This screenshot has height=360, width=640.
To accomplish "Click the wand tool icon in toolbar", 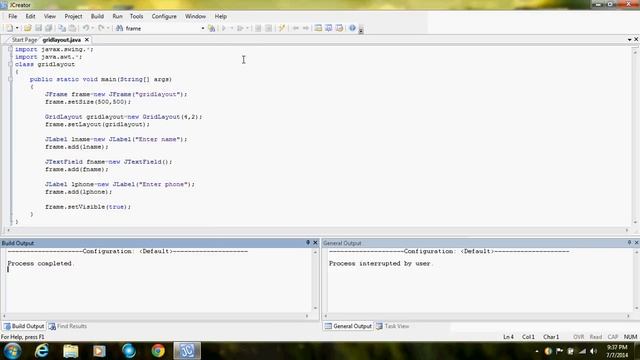I will click(282, 28).
